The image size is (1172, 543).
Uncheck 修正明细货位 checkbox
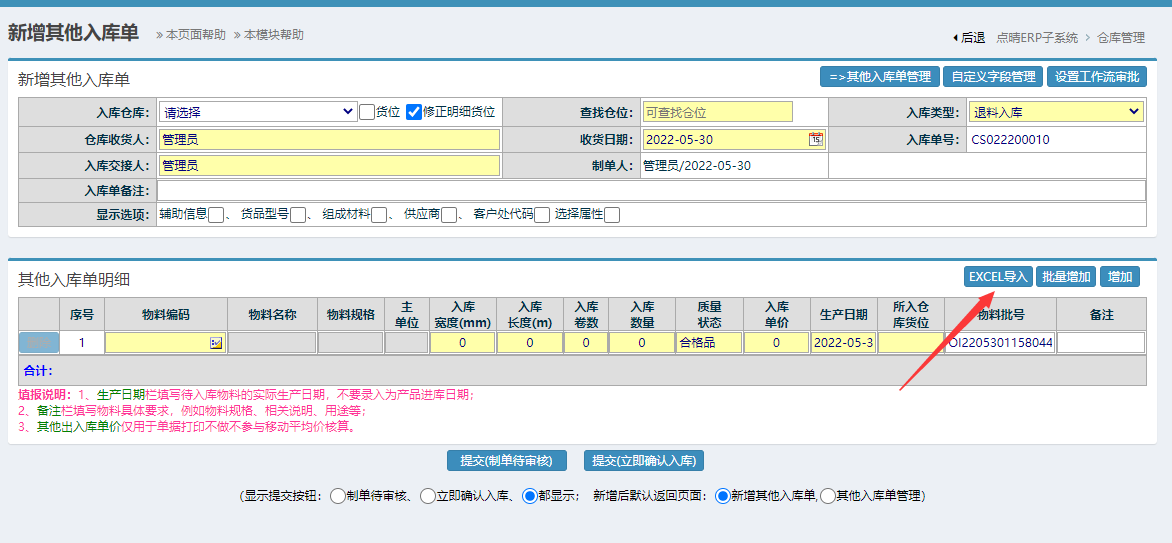(414, 112)
